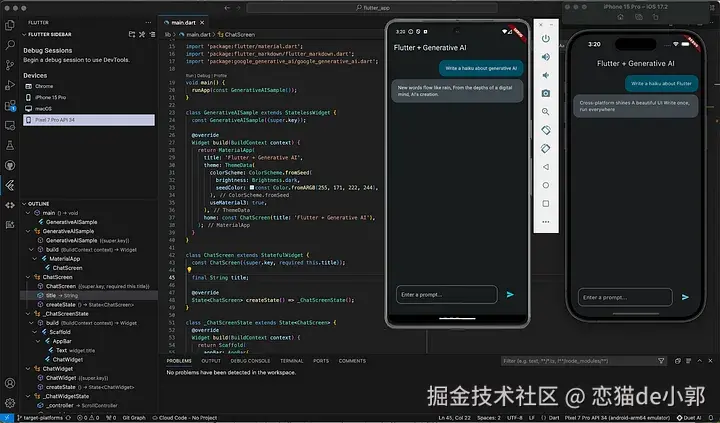Switch to the DEBUG CONSOLE tab
The height and width of the screenshot is (423, 720).
pyautogui.click(x=250, y=361)
